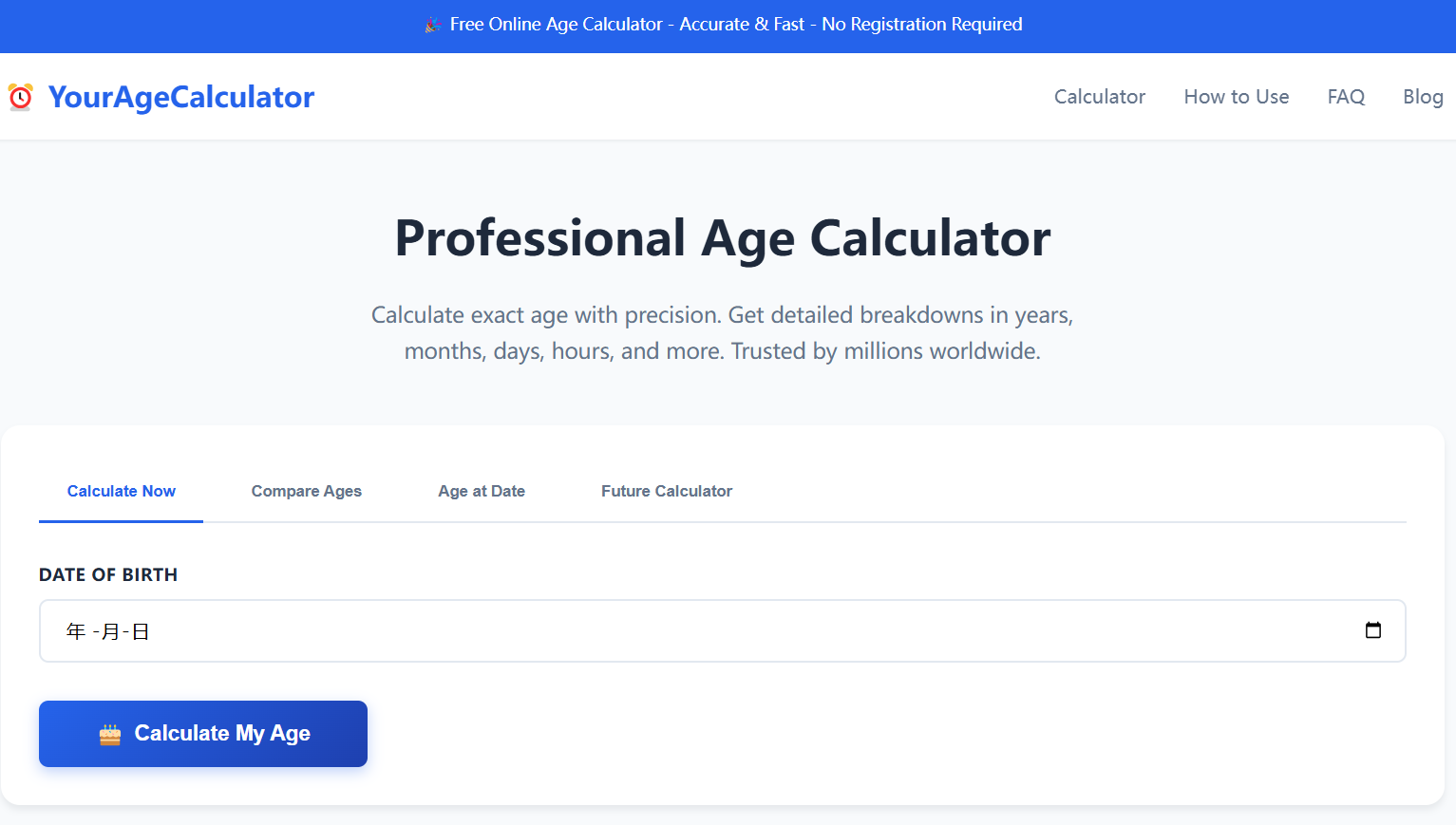Open the calendar date picker icon
Viewport: 1456px width, 825px height.
(x=1372, y=630)
